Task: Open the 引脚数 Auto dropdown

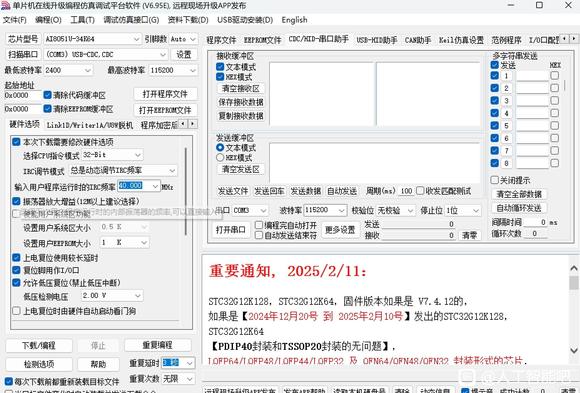Action: (183, 39)
